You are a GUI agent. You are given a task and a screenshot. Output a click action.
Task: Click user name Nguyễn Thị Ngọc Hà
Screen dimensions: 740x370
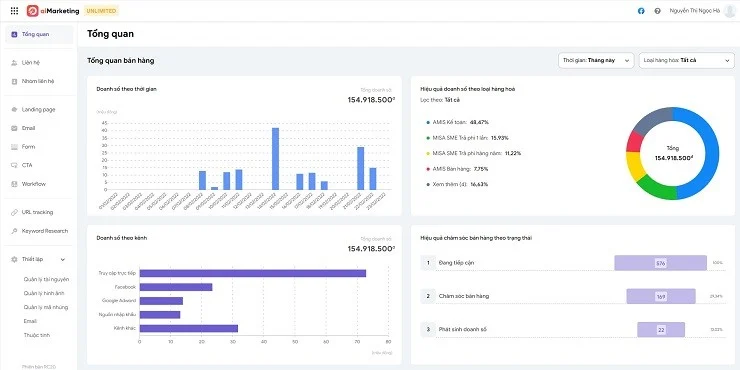tap(695, 11)
